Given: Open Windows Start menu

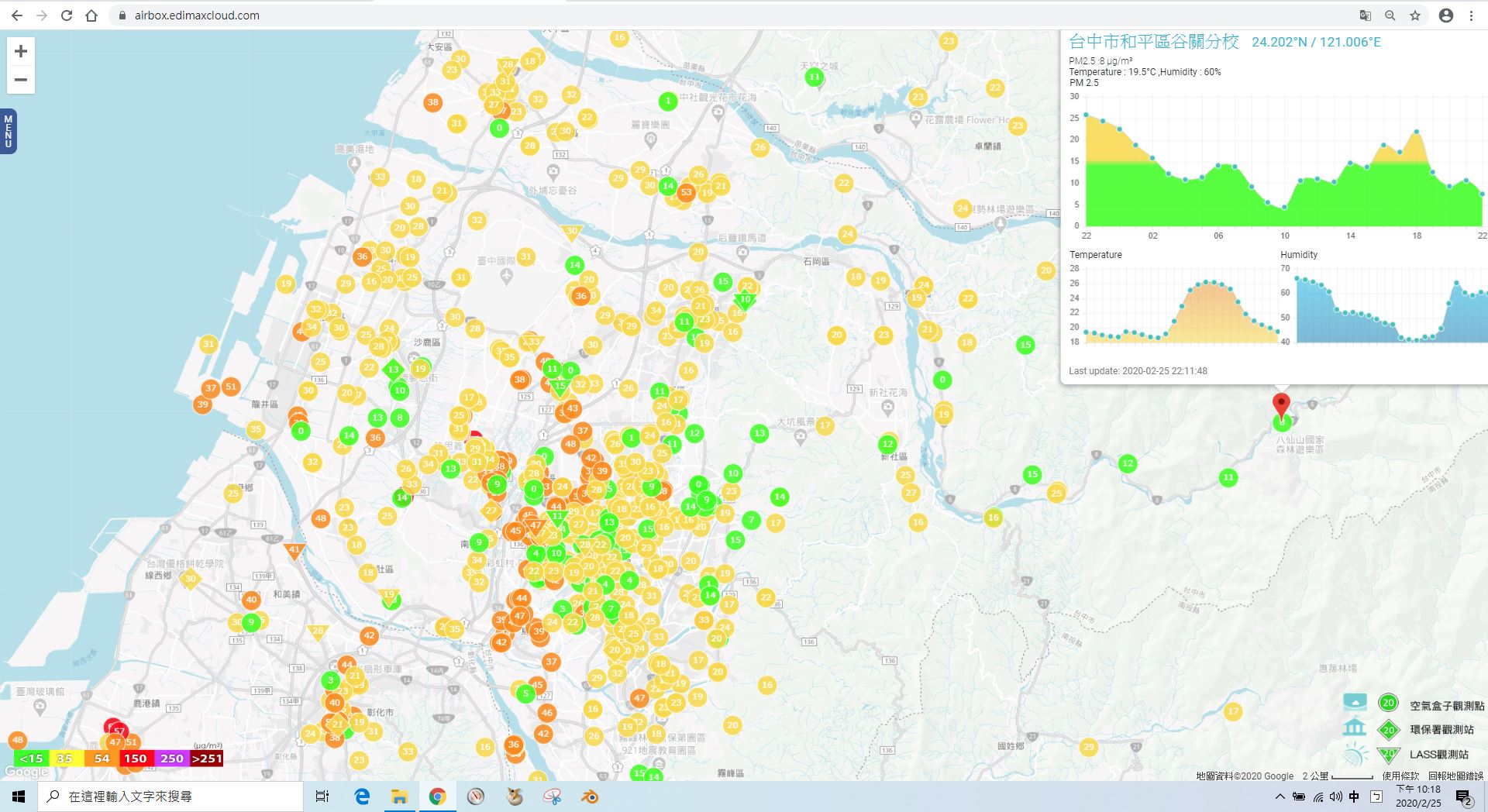Looking at the screenshot, I should pos(19,797).
